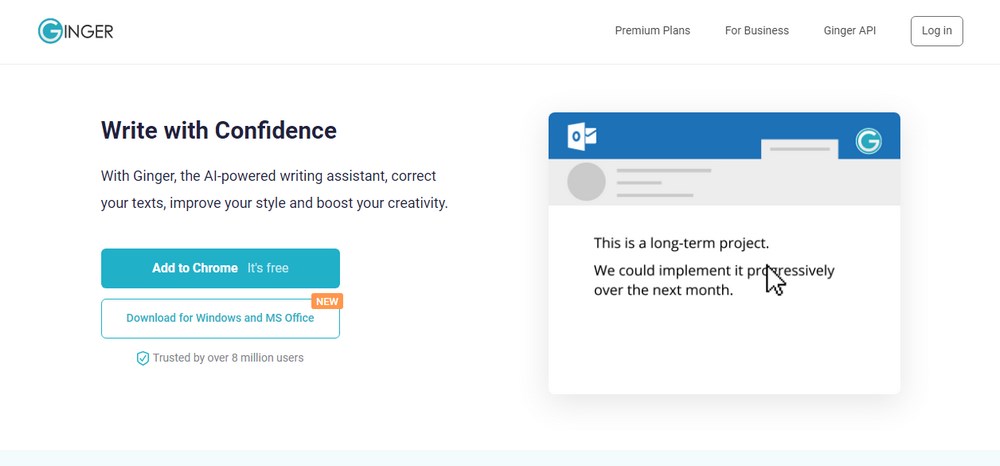Click the Outlook icon in the demo window
Screen dimensions: 1000x466
point(582,137)
